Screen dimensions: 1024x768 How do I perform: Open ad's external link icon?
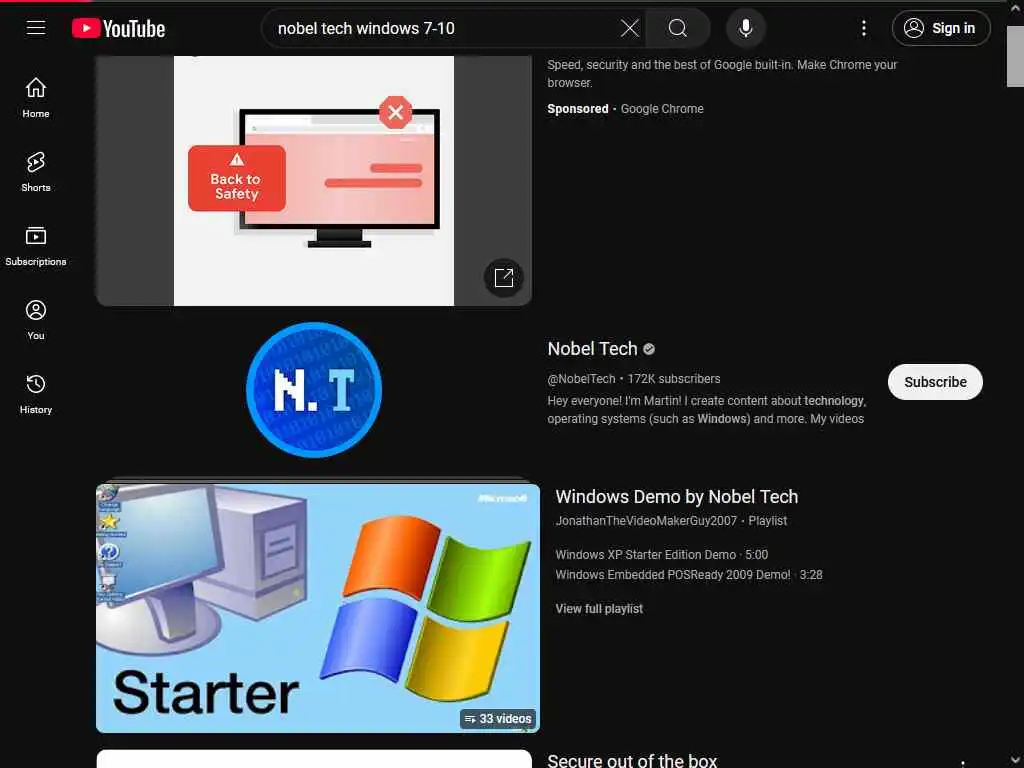(504, 278)
